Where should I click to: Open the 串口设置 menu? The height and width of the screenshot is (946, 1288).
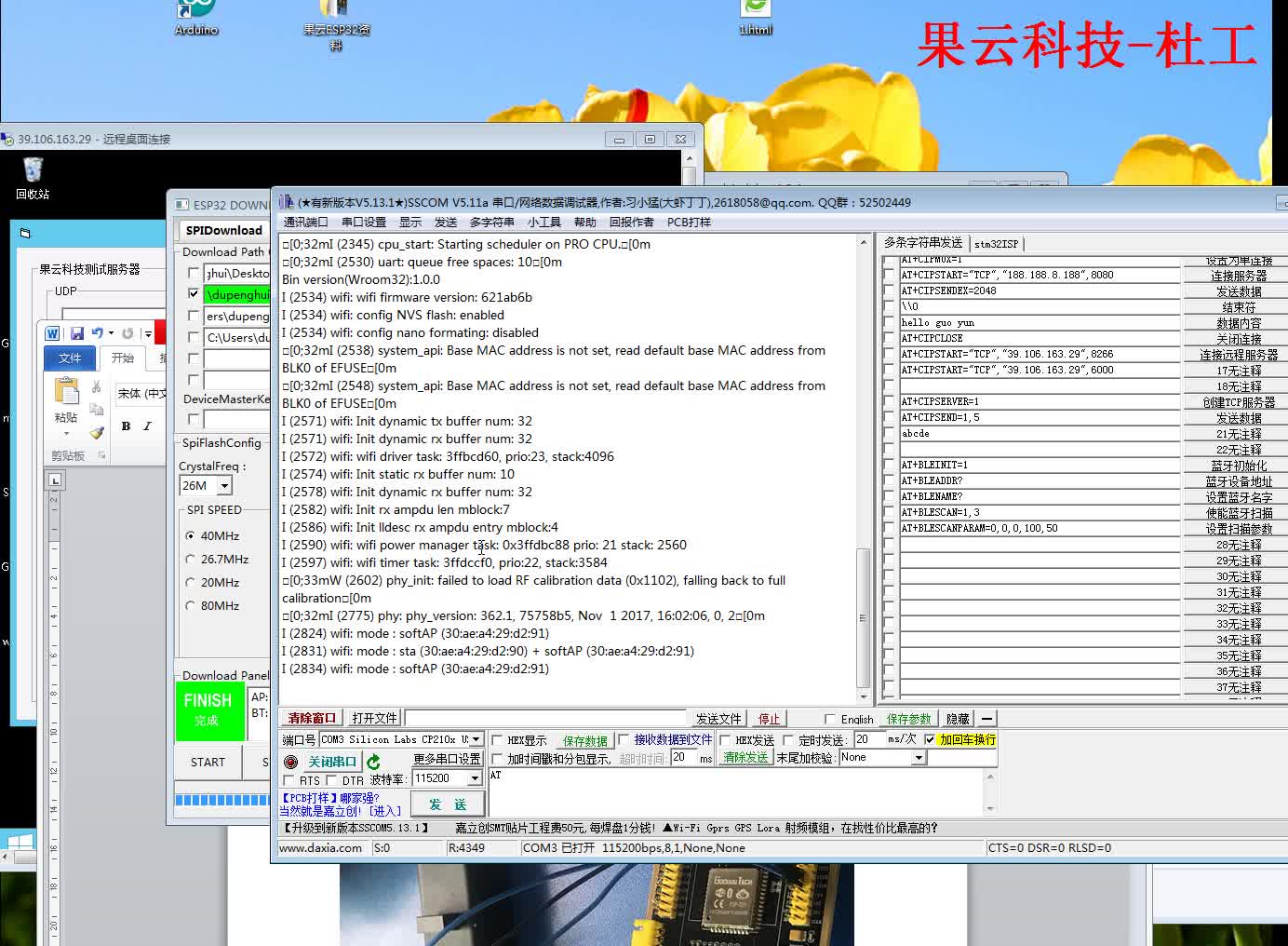pos(363,222)
